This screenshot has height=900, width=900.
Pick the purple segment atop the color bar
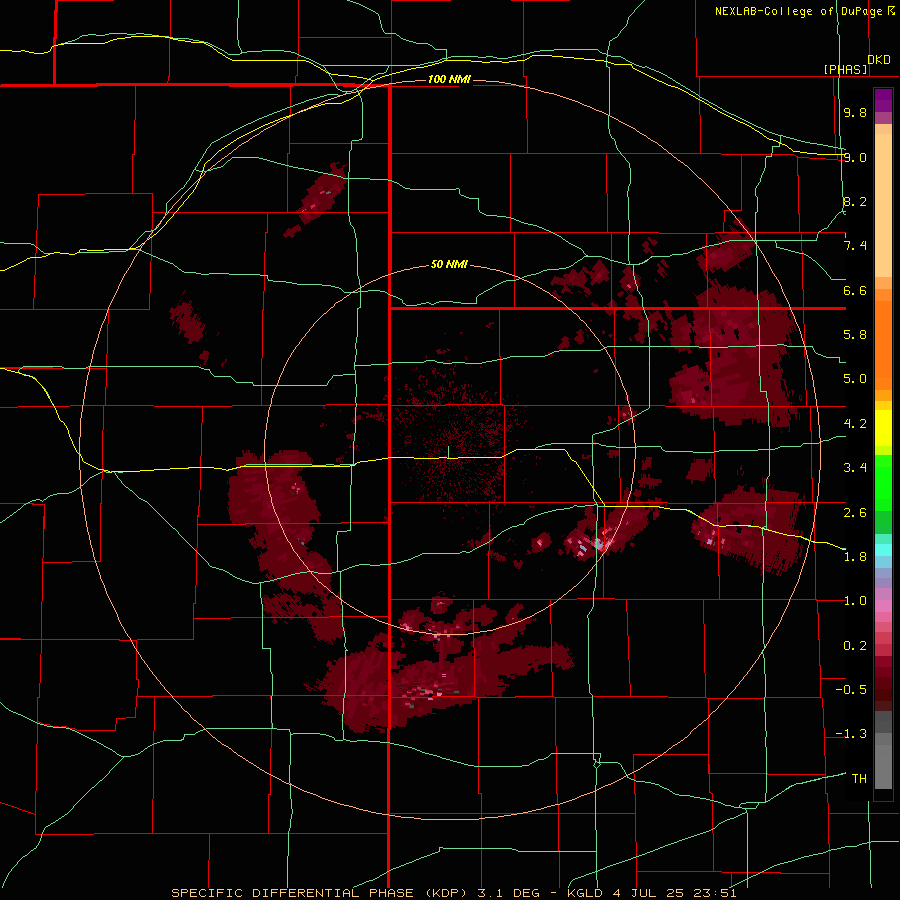883,101
